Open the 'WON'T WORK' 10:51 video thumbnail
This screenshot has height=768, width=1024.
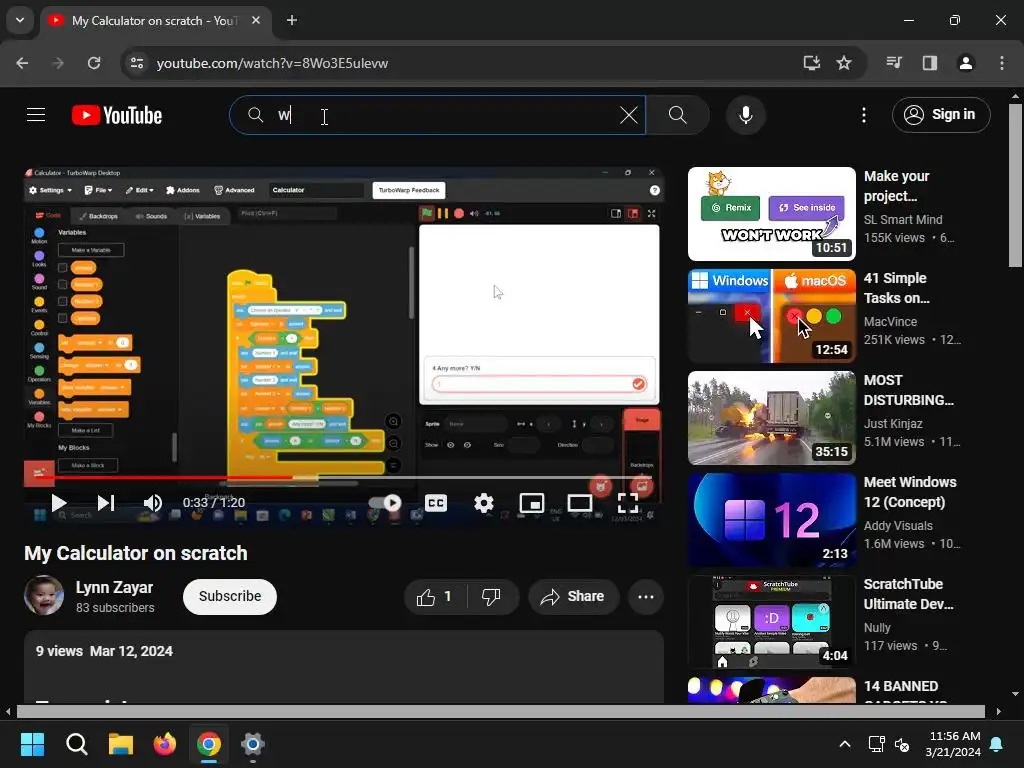tap(771, 214)
